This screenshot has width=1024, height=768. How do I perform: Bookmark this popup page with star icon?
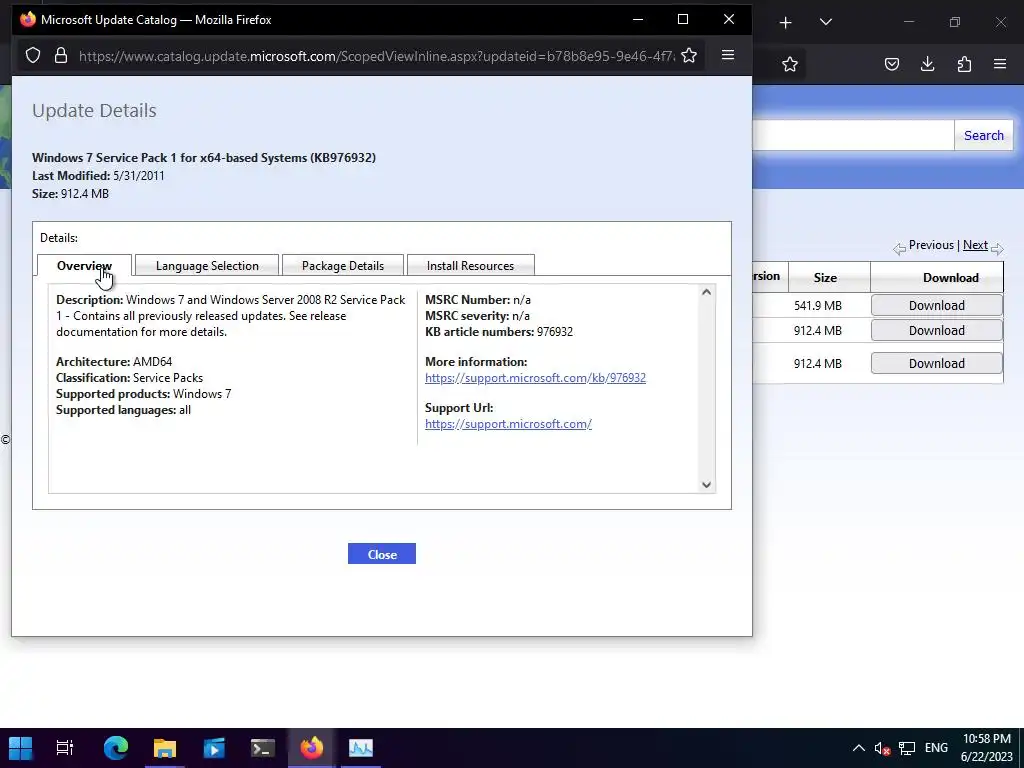(689, 56)
